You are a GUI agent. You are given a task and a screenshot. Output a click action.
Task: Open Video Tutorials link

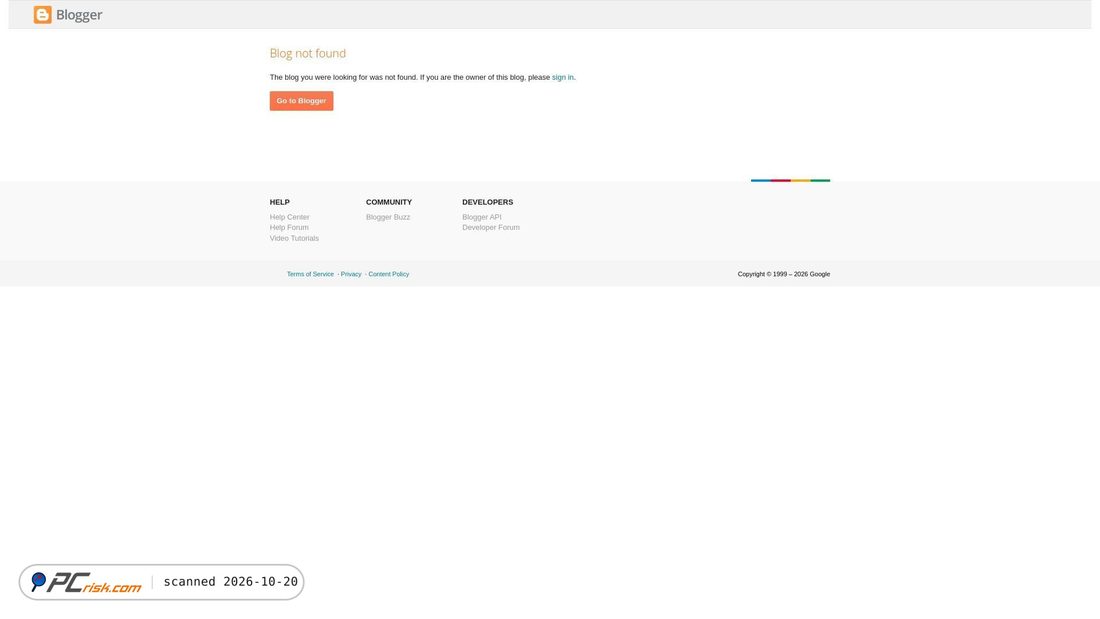point(295,239)
